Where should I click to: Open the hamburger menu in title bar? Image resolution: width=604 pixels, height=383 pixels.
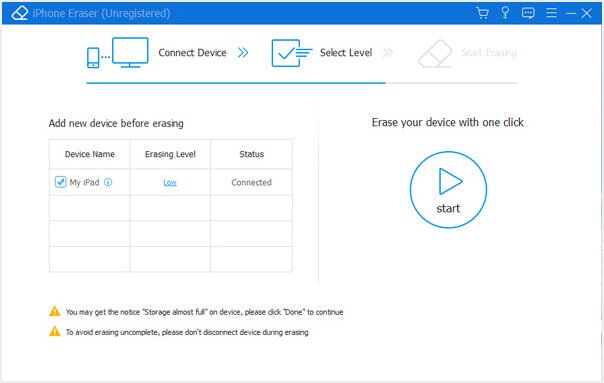click(x=551, y=13)
